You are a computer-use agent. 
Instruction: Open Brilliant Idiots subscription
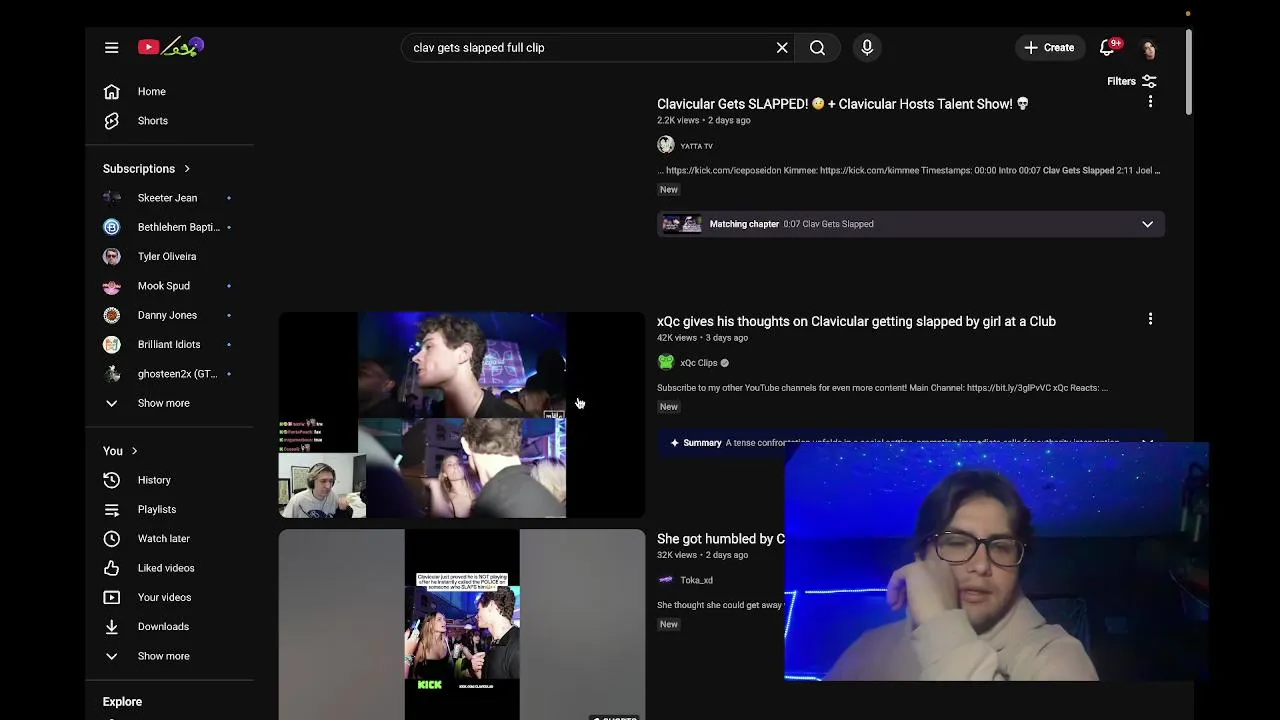coord(170,344)
